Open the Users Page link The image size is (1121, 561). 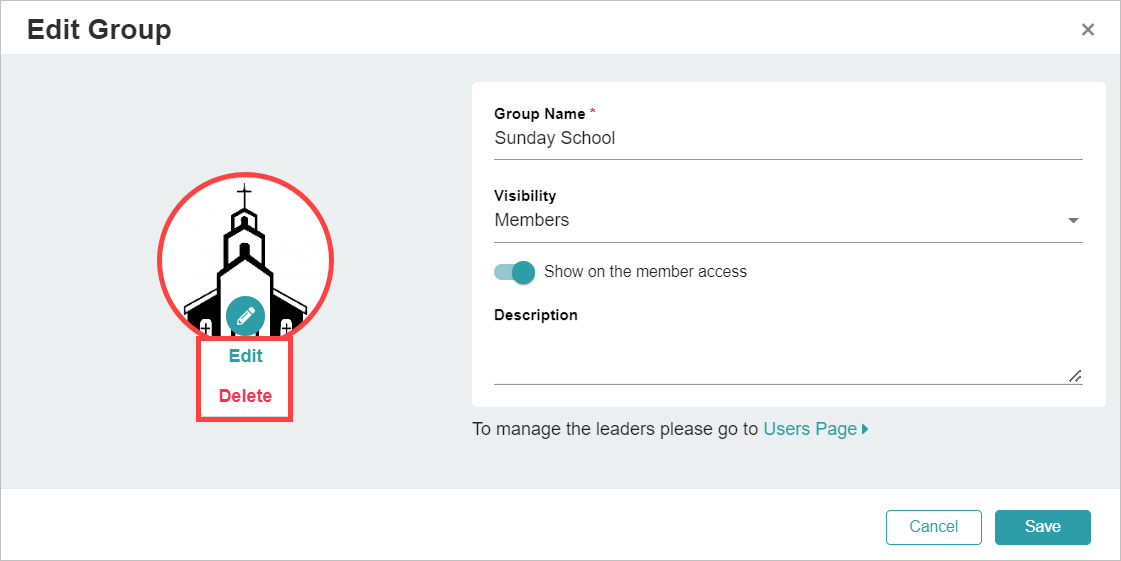[810, 429]
